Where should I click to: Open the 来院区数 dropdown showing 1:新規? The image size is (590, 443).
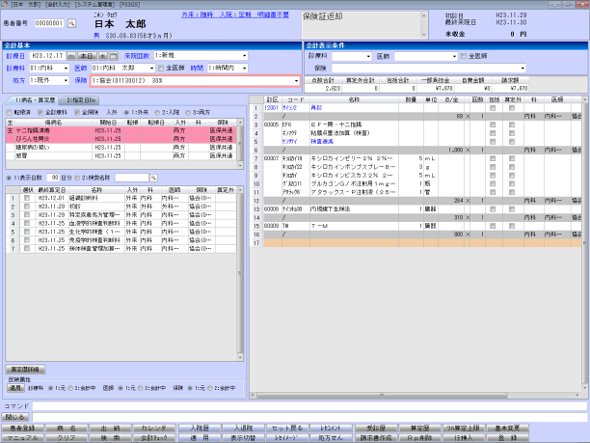[x=201, y=56]
